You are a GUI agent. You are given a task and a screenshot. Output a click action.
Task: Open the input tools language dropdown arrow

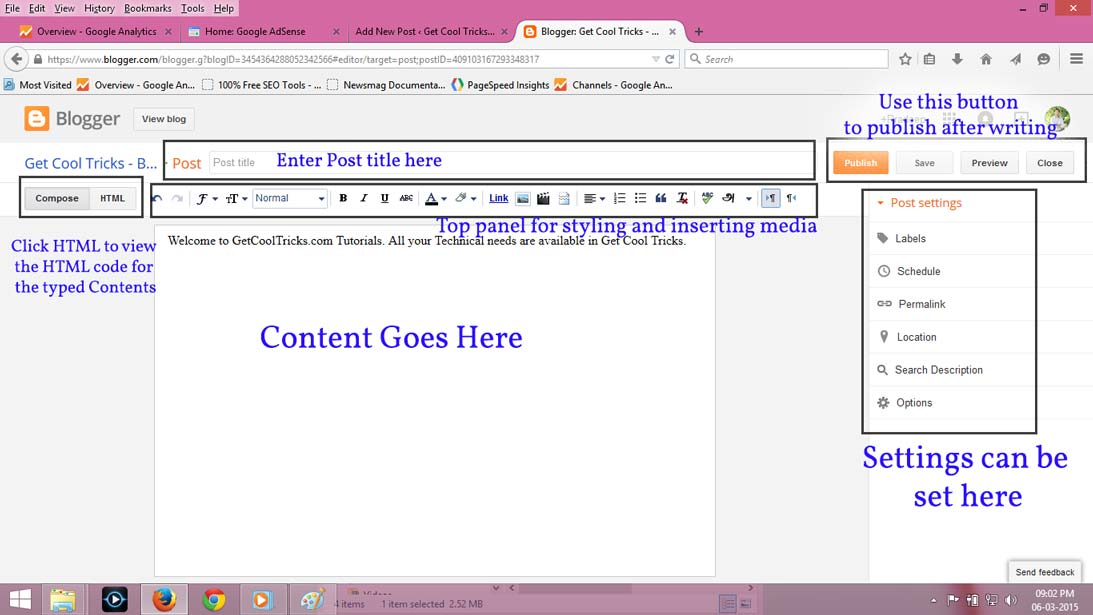(749, 199)
